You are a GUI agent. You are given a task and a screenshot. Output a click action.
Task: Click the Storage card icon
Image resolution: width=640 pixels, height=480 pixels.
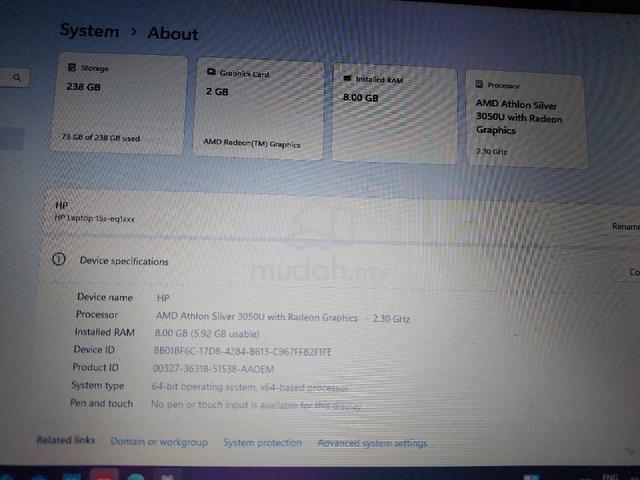[72, 67]
